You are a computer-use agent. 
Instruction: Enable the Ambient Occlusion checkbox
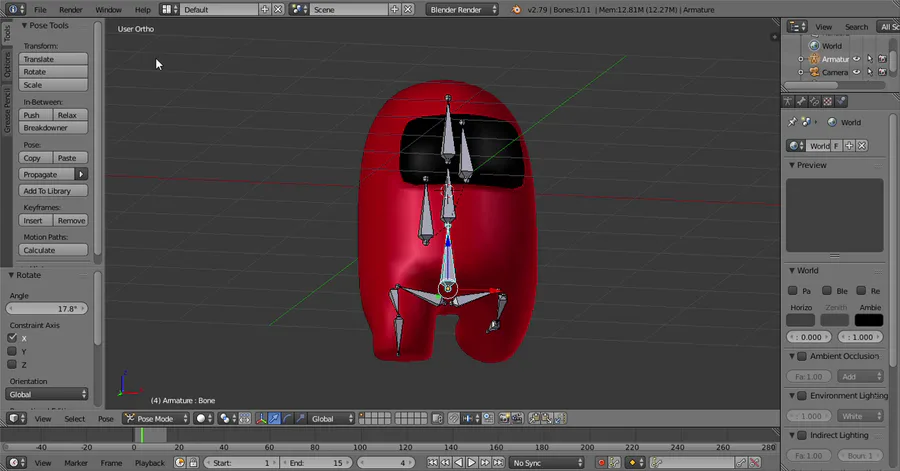click(801, 356)
